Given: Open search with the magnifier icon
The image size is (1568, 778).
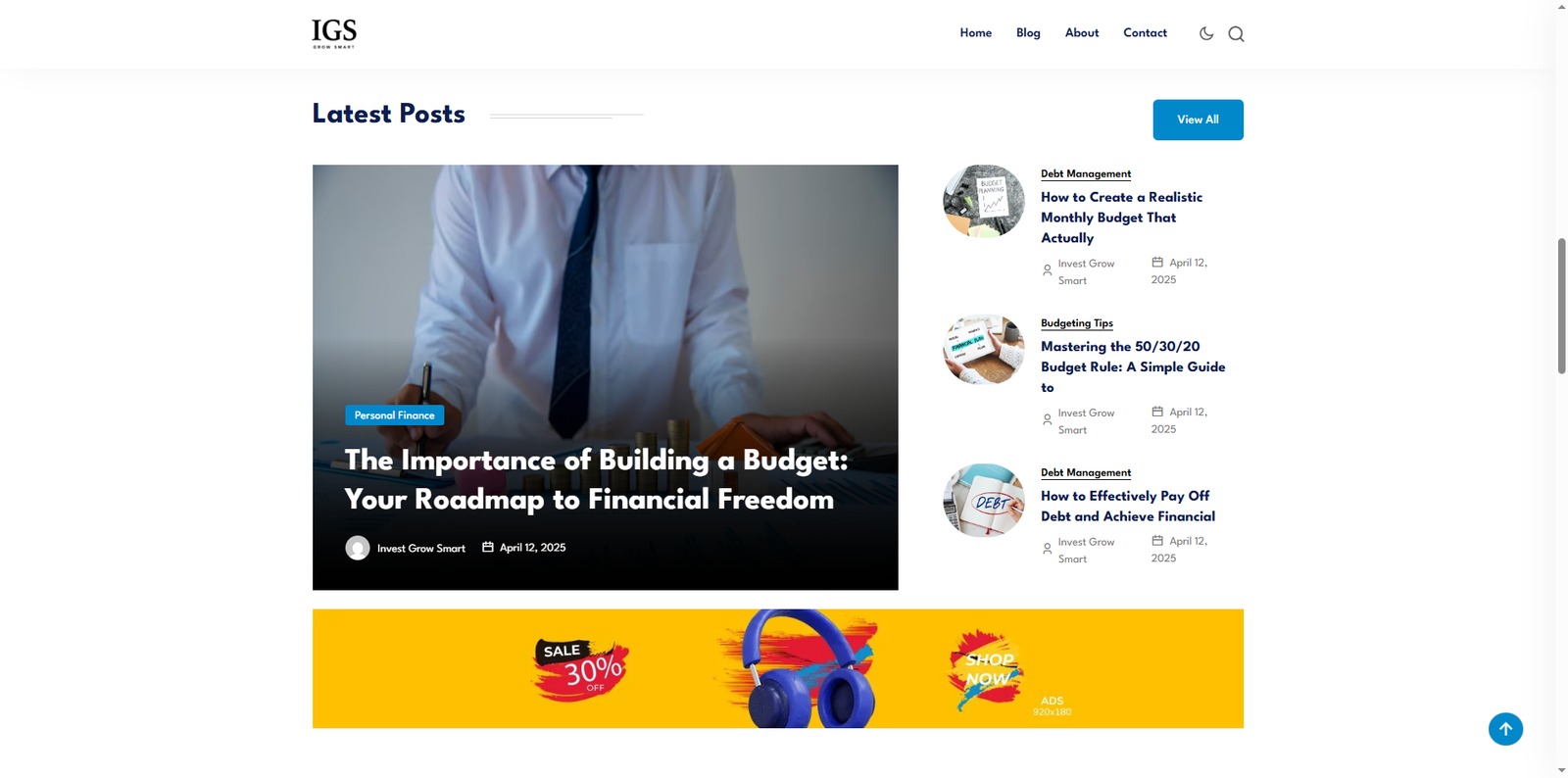Looking at the screenshot, I should pyautogui.click(x=1236, y=34).
